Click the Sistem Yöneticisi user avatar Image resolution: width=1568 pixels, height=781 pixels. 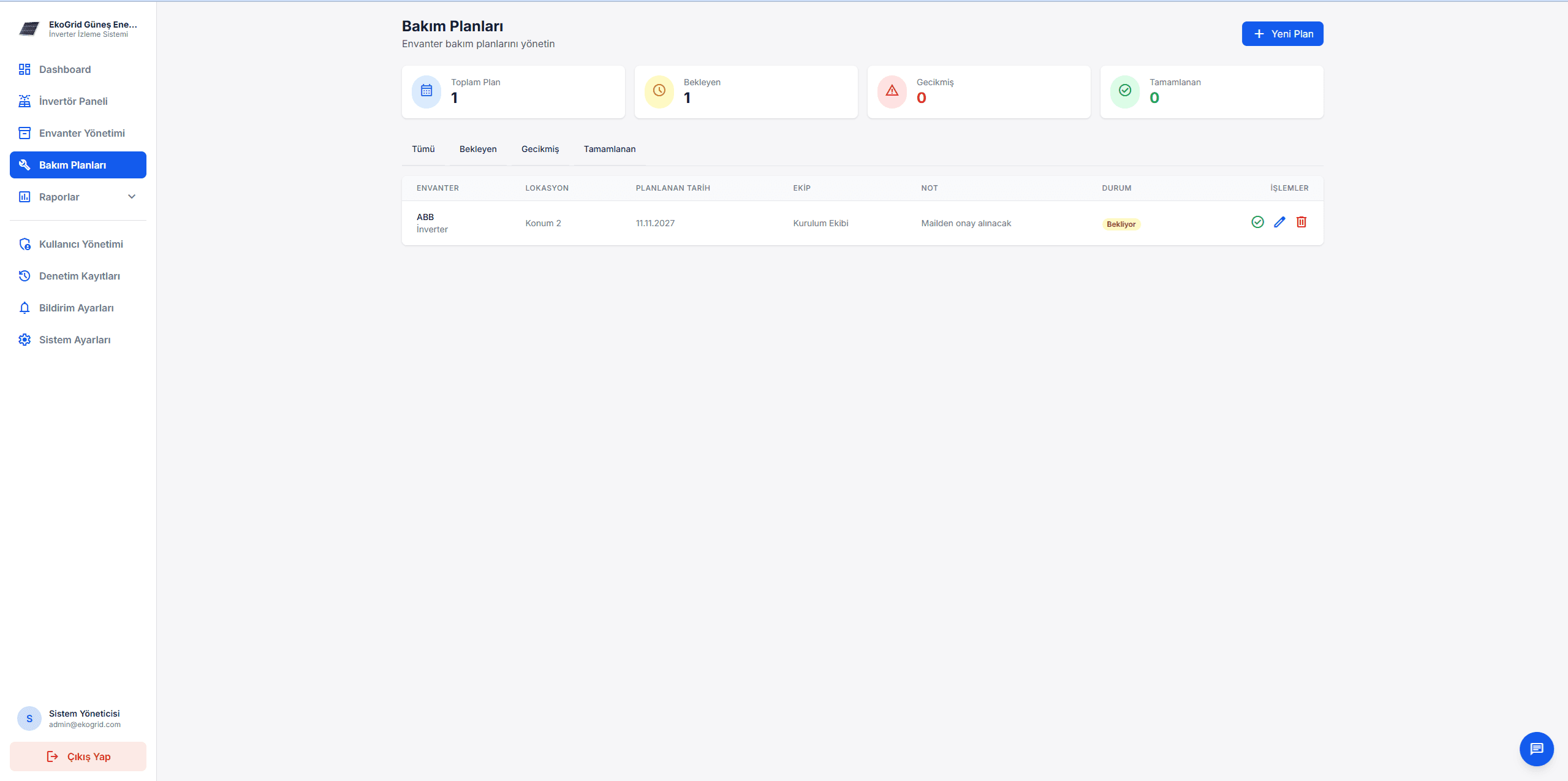point(29,718)
